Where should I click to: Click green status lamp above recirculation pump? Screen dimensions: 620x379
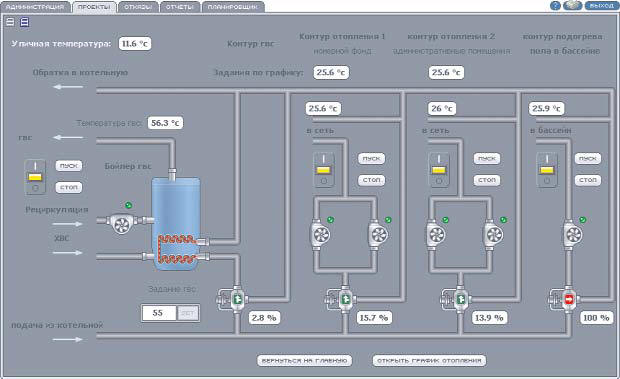click(128, 205)
